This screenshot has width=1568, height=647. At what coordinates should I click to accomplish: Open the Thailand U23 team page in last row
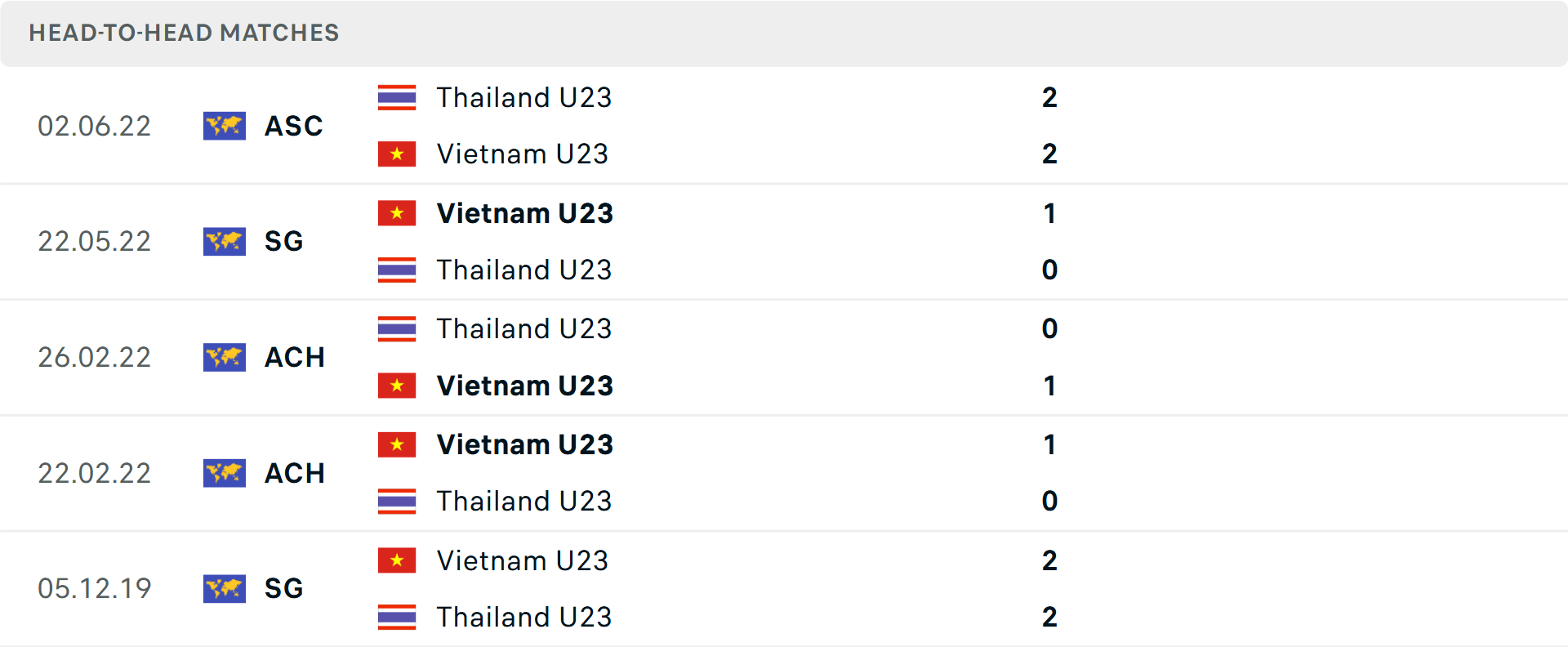click(x=525, y=618)
